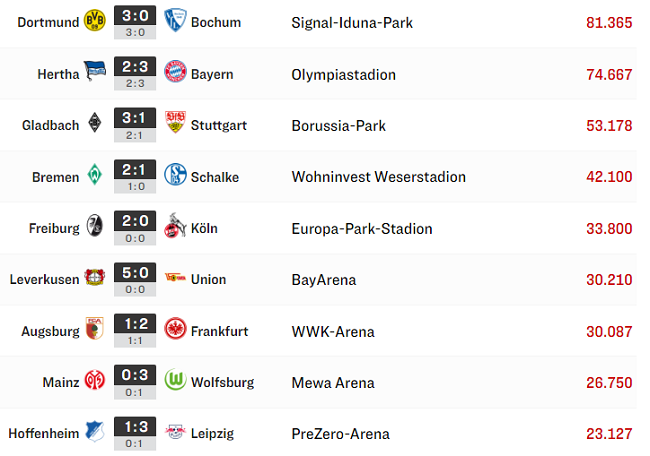
Task: Open the Hoffenheim team name link
Action: tap(44, 434)
